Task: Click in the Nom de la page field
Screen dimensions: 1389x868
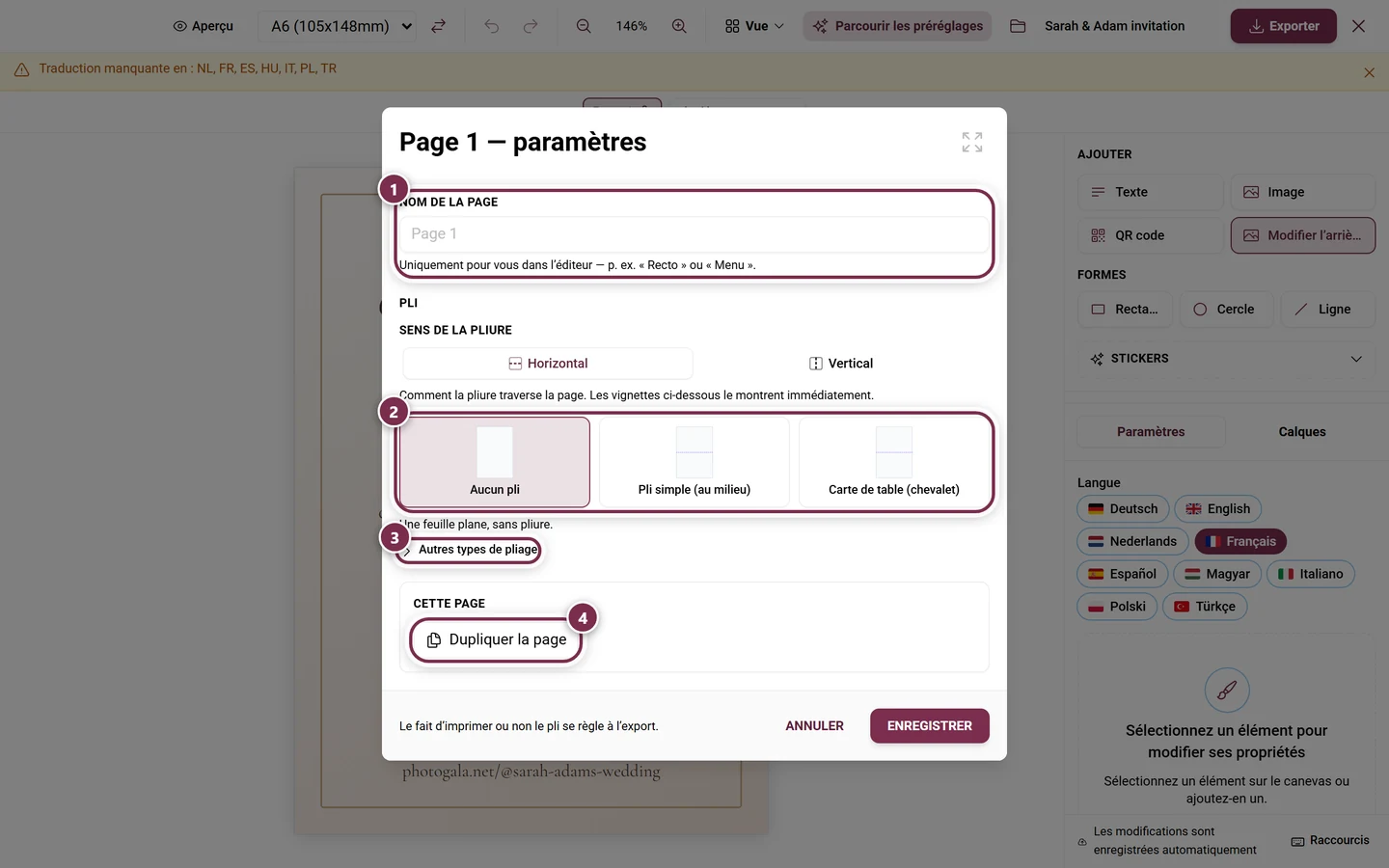Action: click(x=694, y=234)
